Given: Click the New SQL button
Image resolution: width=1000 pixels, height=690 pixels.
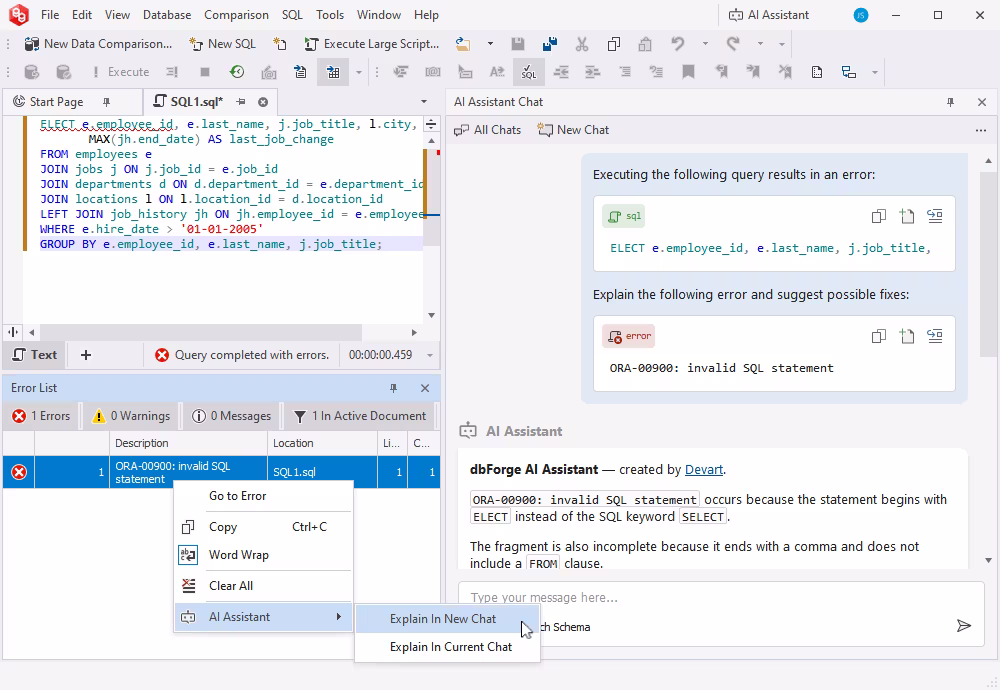Looking at the screenshot, I should 223,44.
